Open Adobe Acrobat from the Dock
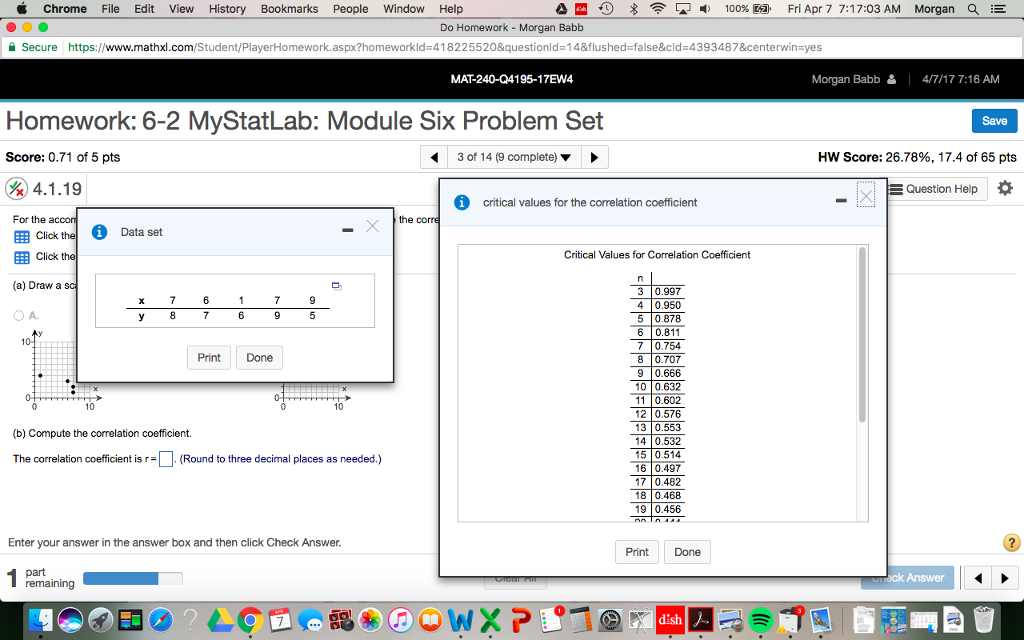 coord(700,620)
